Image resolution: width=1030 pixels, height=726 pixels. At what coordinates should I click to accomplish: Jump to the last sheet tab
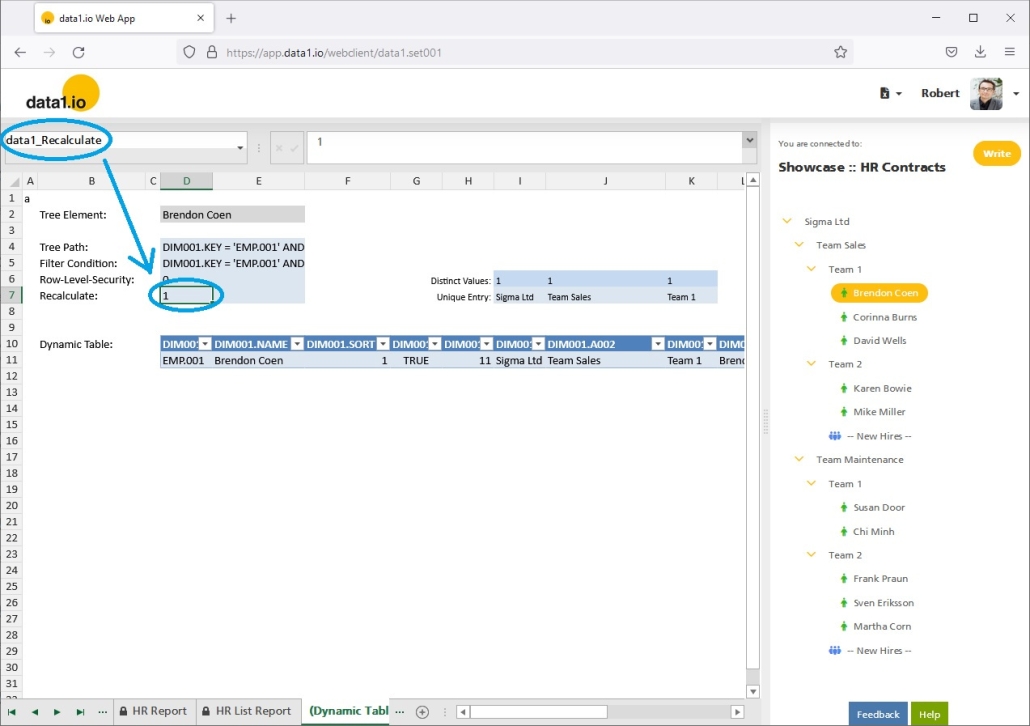pyautogui.click(x=80, y=712)
